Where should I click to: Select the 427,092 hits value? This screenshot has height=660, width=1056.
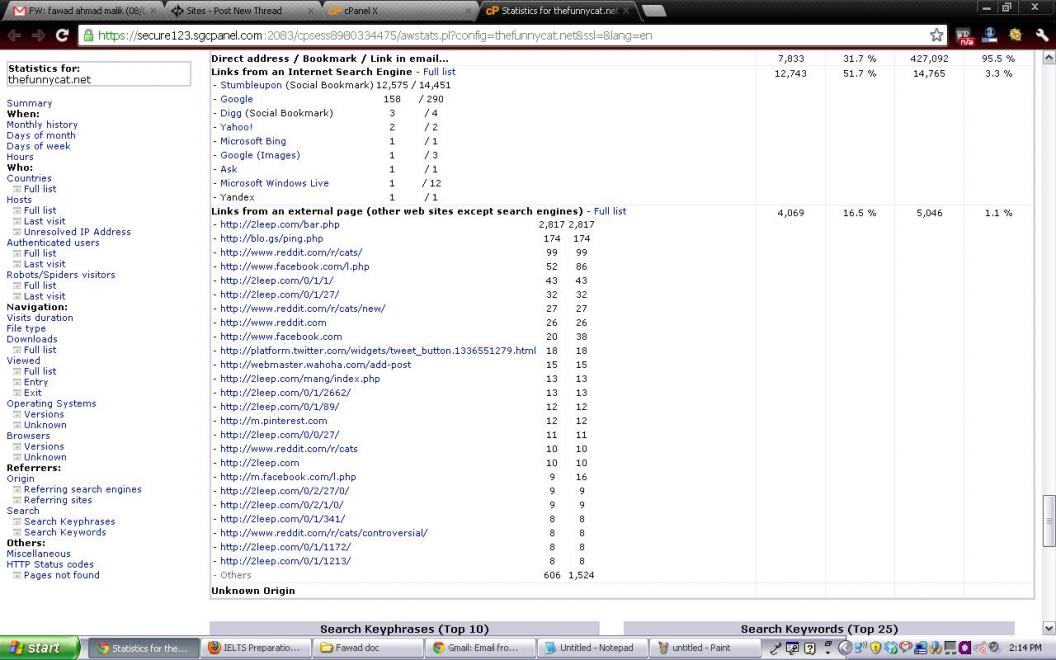(929, 59)
